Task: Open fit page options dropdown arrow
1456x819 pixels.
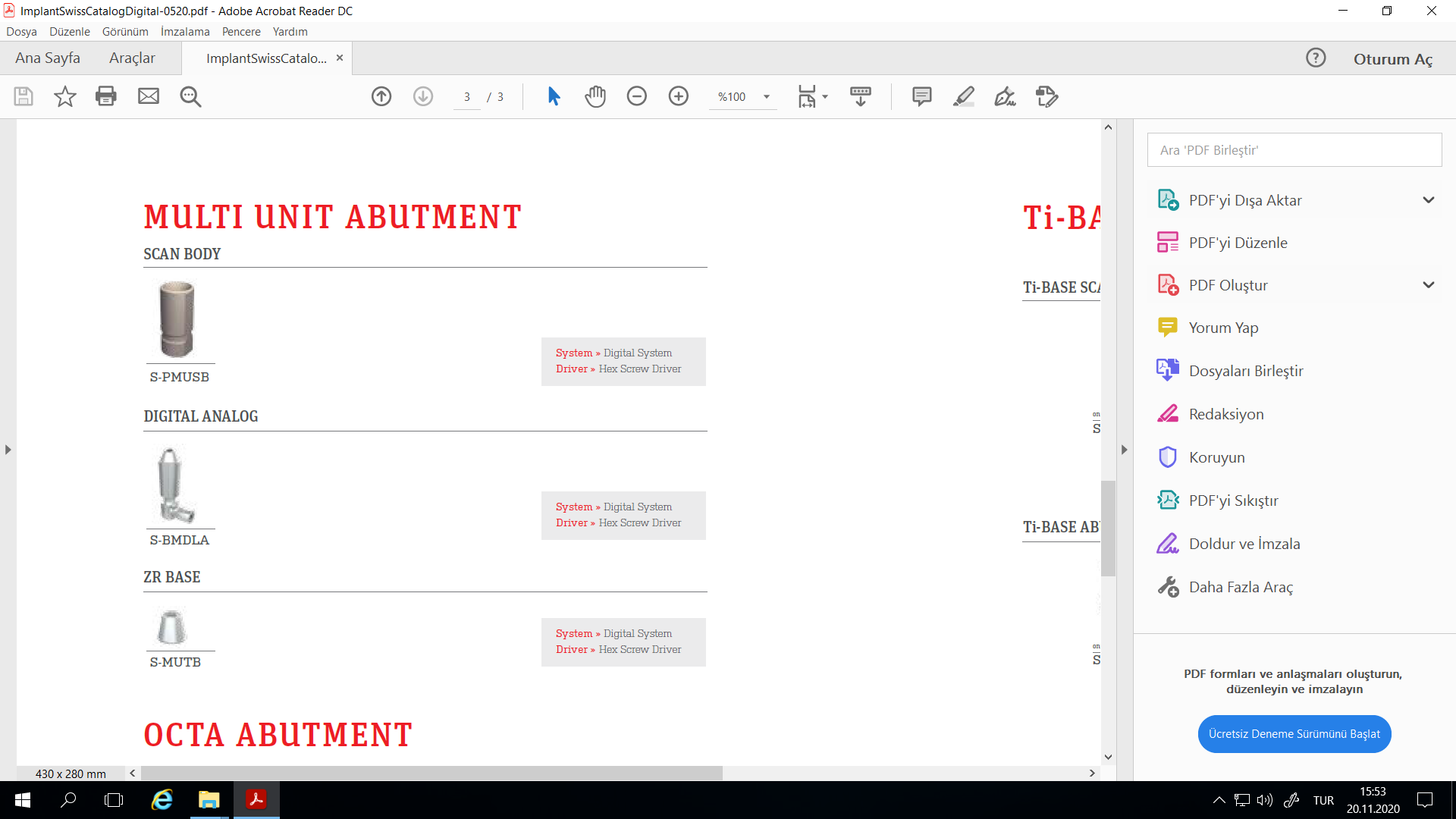Action: pyautogui.click(x=825, y=97)
